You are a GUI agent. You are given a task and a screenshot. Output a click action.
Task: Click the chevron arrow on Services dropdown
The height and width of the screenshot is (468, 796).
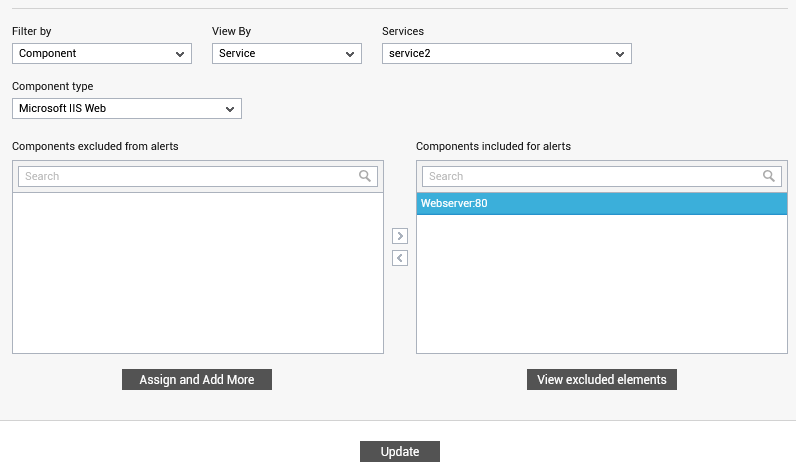(619, 54)
